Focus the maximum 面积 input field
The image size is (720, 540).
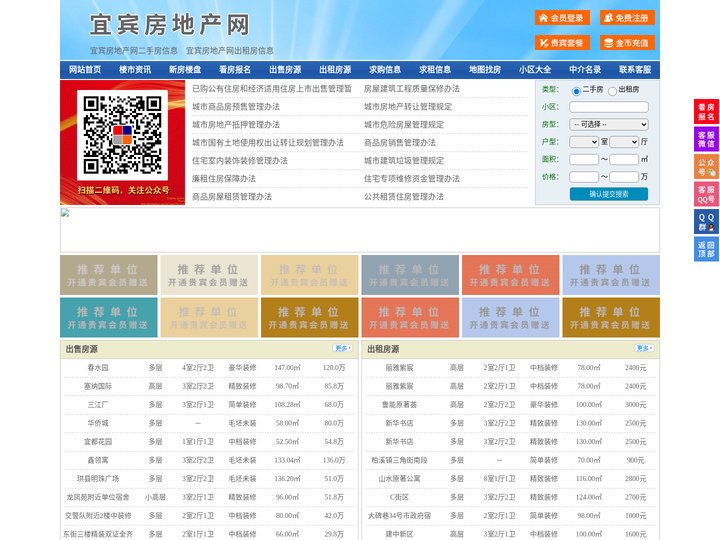pos(624,159)
